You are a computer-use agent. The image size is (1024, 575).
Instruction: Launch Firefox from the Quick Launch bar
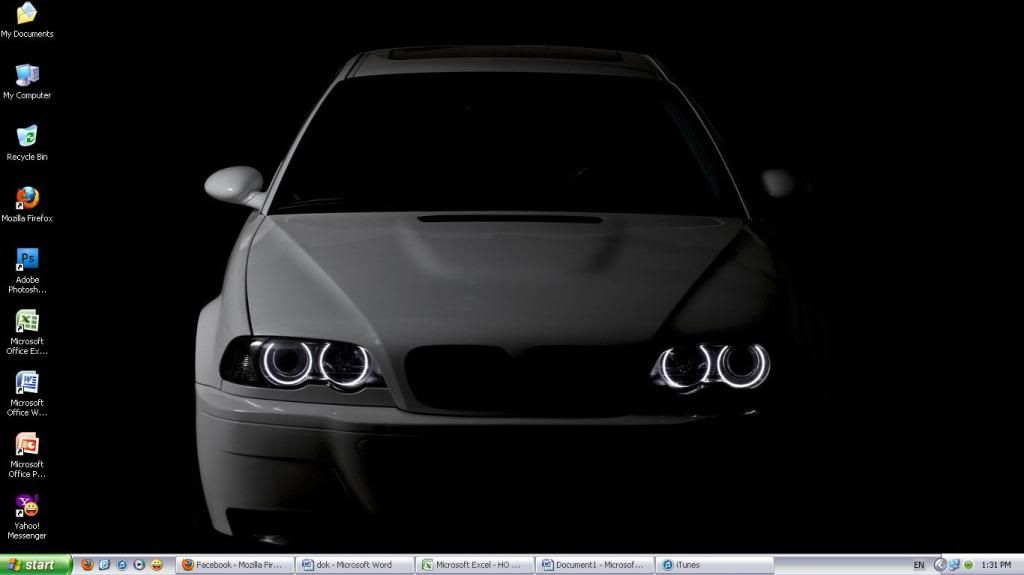[87, 565]
